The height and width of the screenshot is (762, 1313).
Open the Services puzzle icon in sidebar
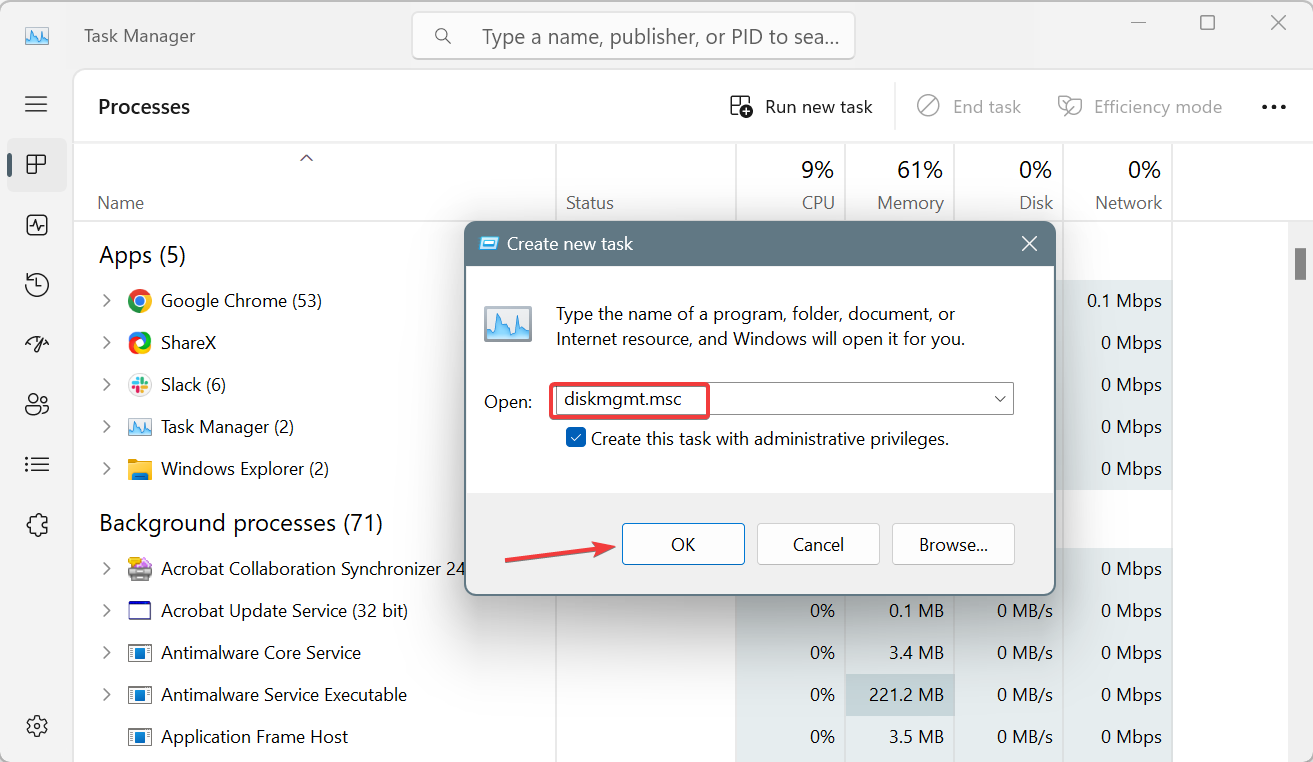[37, 524]
